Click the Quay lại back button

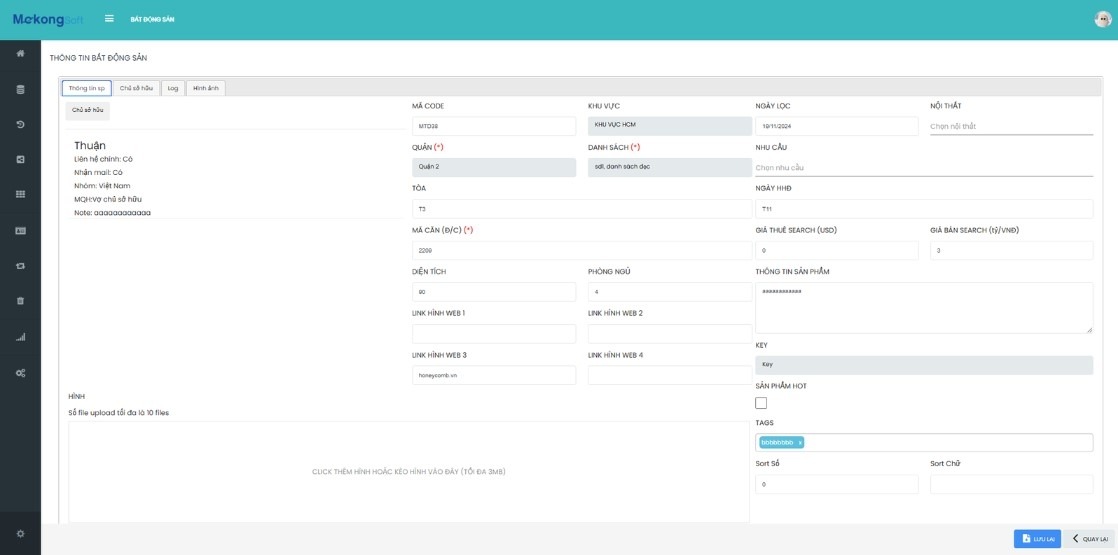coord(1090,539)
